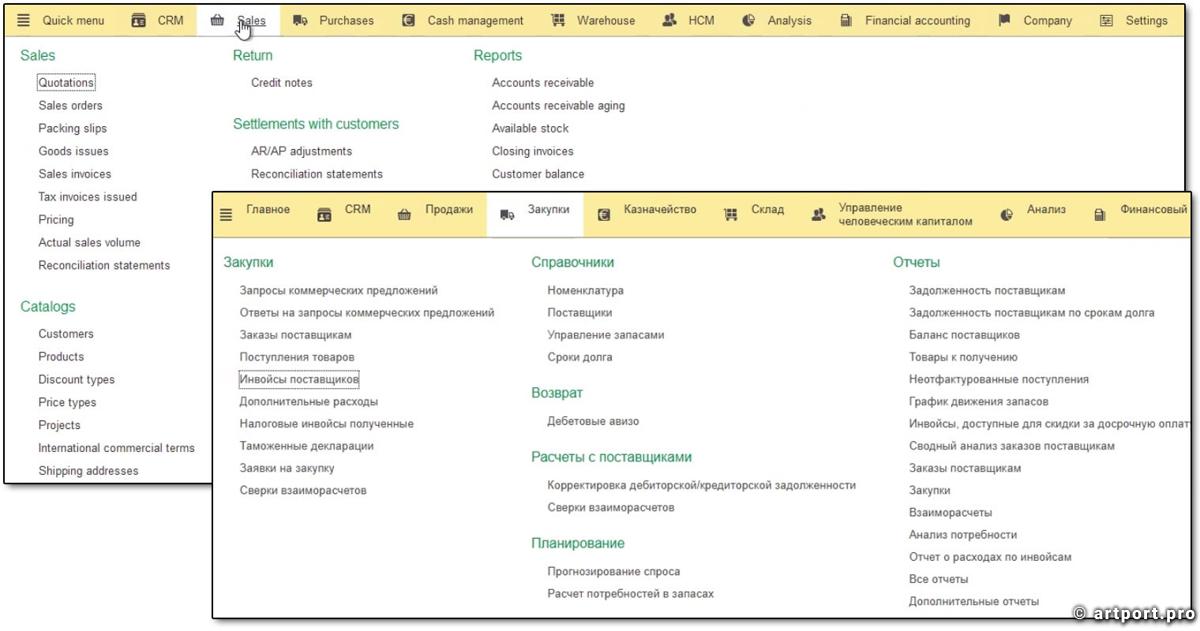The width and height of the screenshot is (1200, 631).
Task: Click the HCM people icon
Action: [669, 20]
